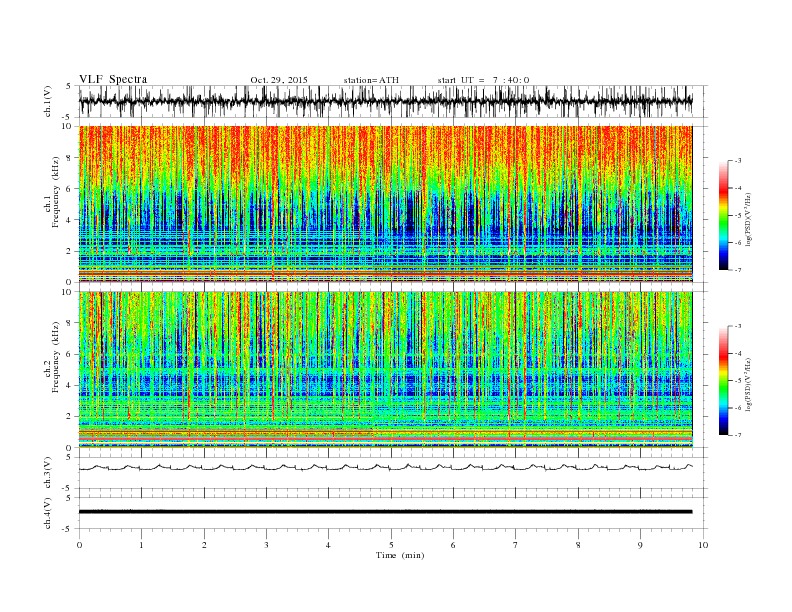This screenshot has width=792, height=612.
Task: Click the '4' minute tick label
Action: (x=328, y=545)
